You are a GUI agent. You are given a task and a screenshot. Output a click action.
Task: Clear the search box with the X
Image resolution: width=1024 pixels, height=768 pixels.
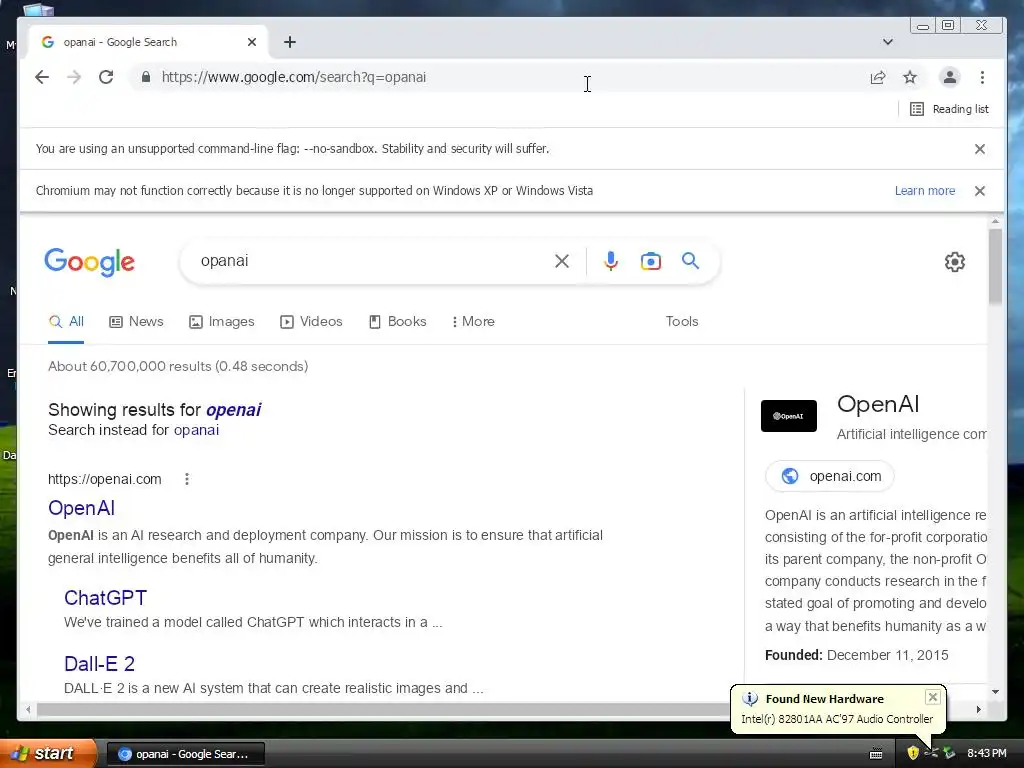562,261
